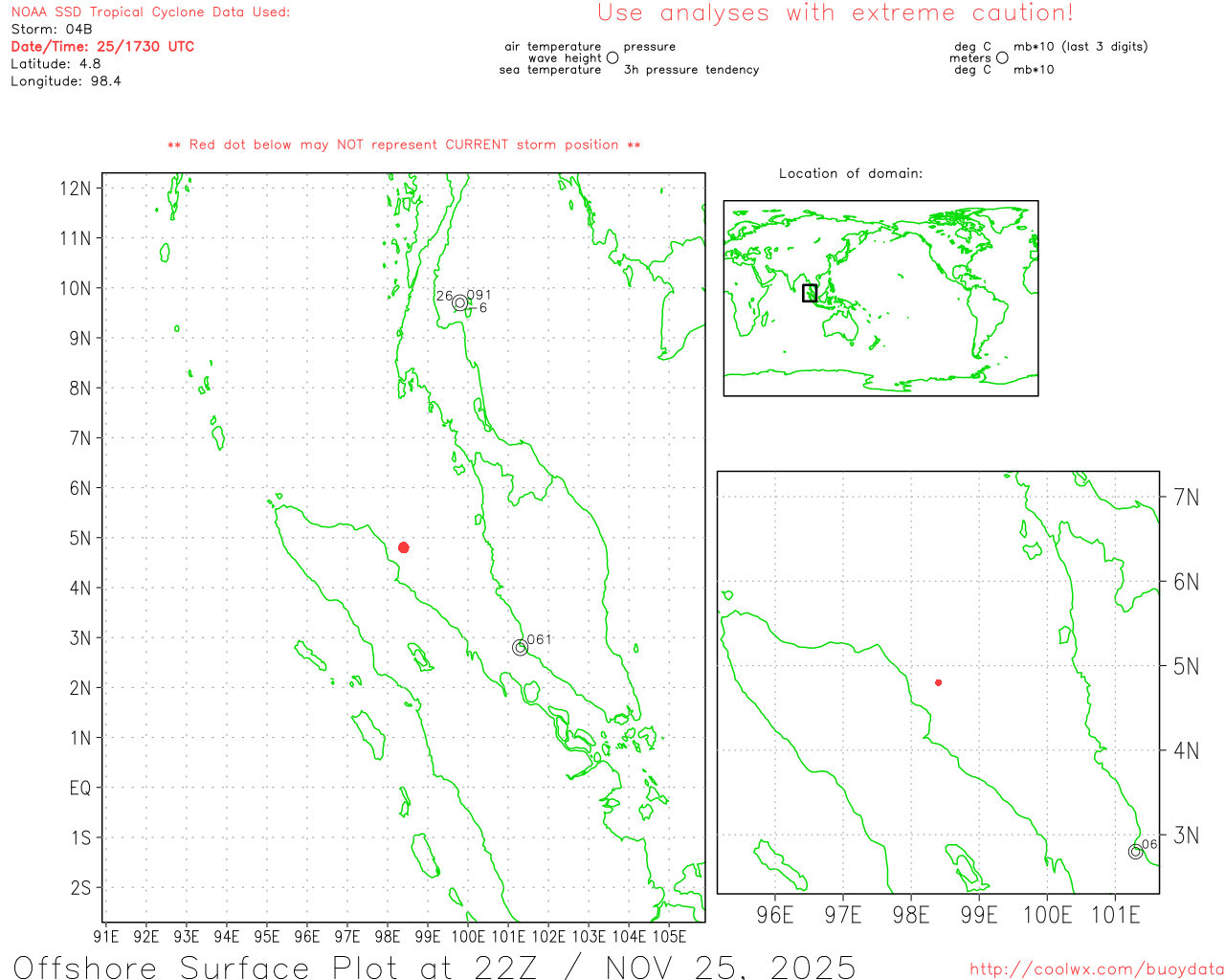Select the buoy station marker near 10N 100E
Viewport: 1225px width, 980px height.
460,302
